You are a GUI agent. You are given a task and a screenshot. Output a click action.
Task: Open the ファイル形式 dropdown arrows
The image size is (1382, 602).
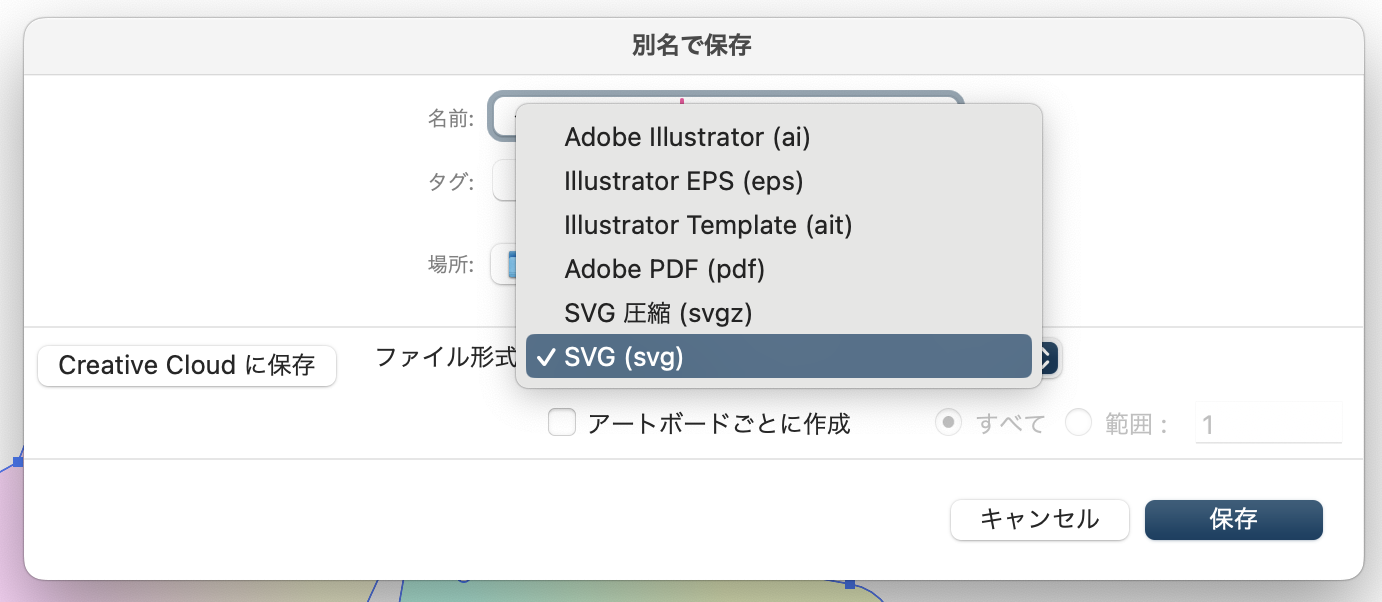tap(1048, 358)
